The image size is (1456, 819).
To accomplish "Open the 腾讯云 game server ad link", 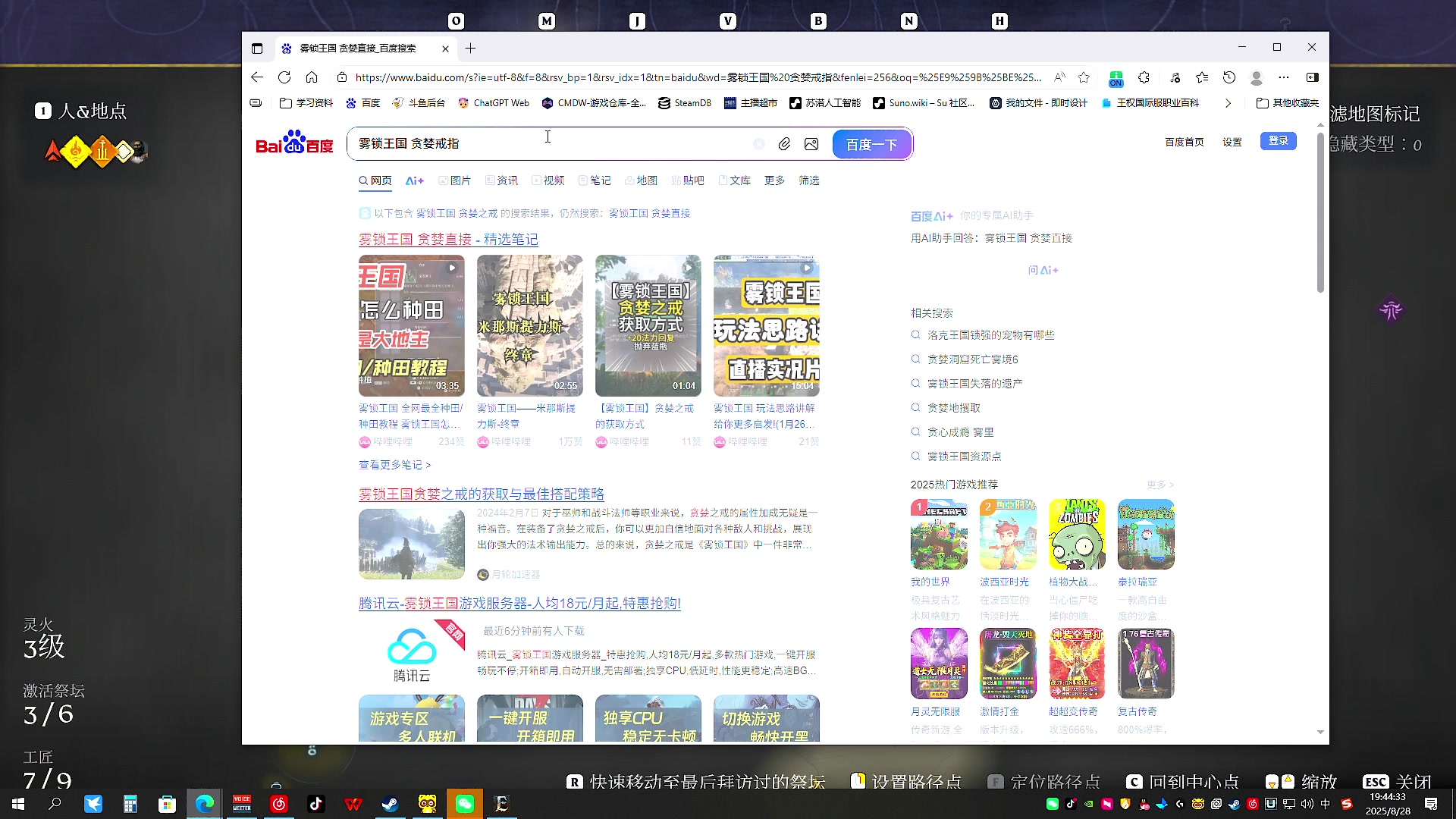I will pos(519,604).
